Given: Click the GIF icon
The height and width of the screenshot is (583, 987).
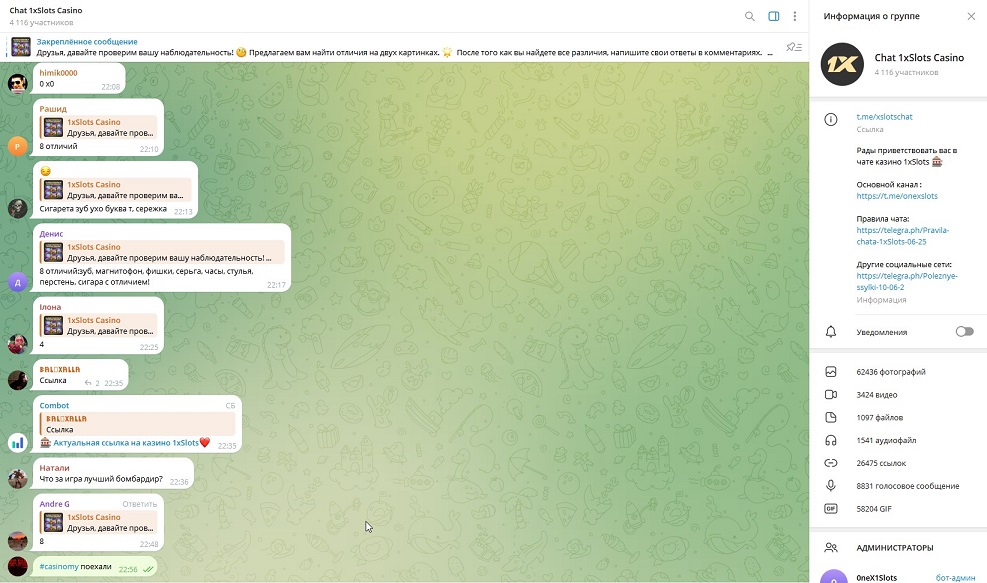Looking at the screenshot, I should point(831,509).
